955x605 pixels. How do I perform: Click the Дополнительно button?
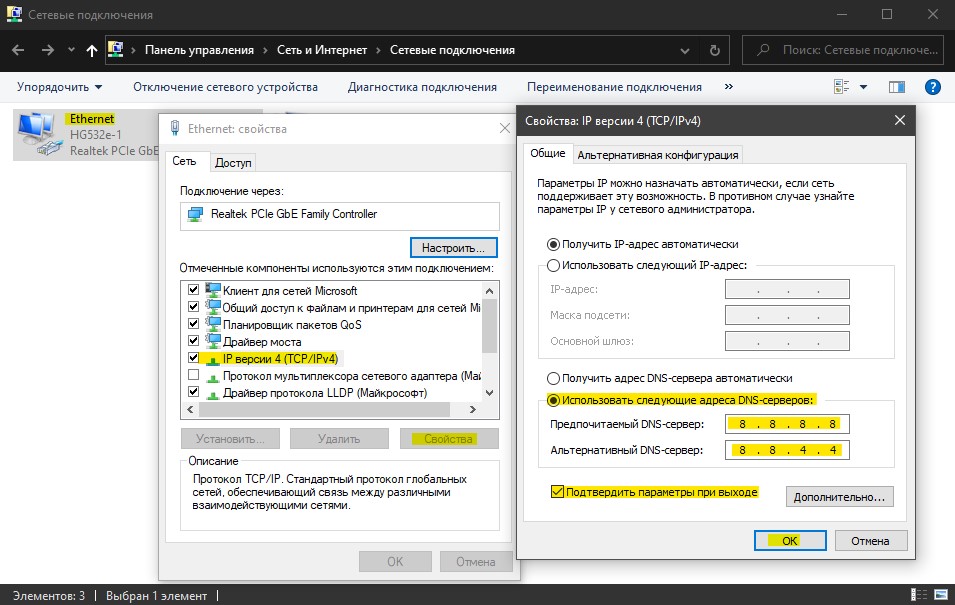839,496
